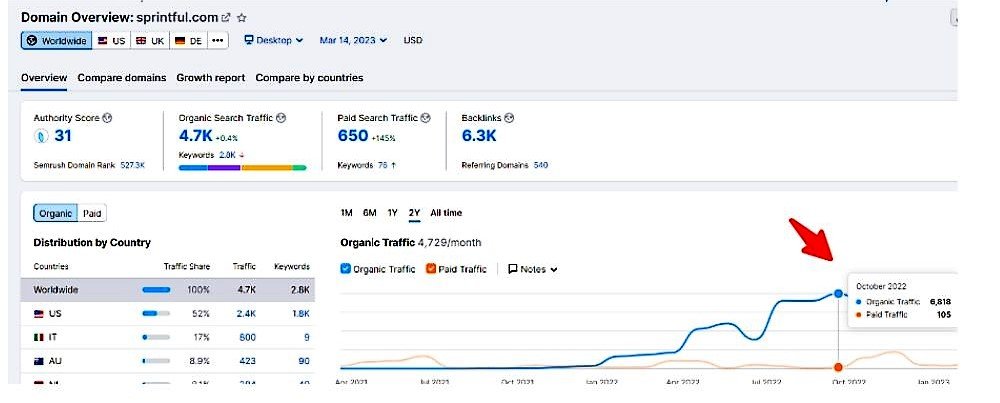Toggle the Organic Traffic checkbox

point(346,269)
